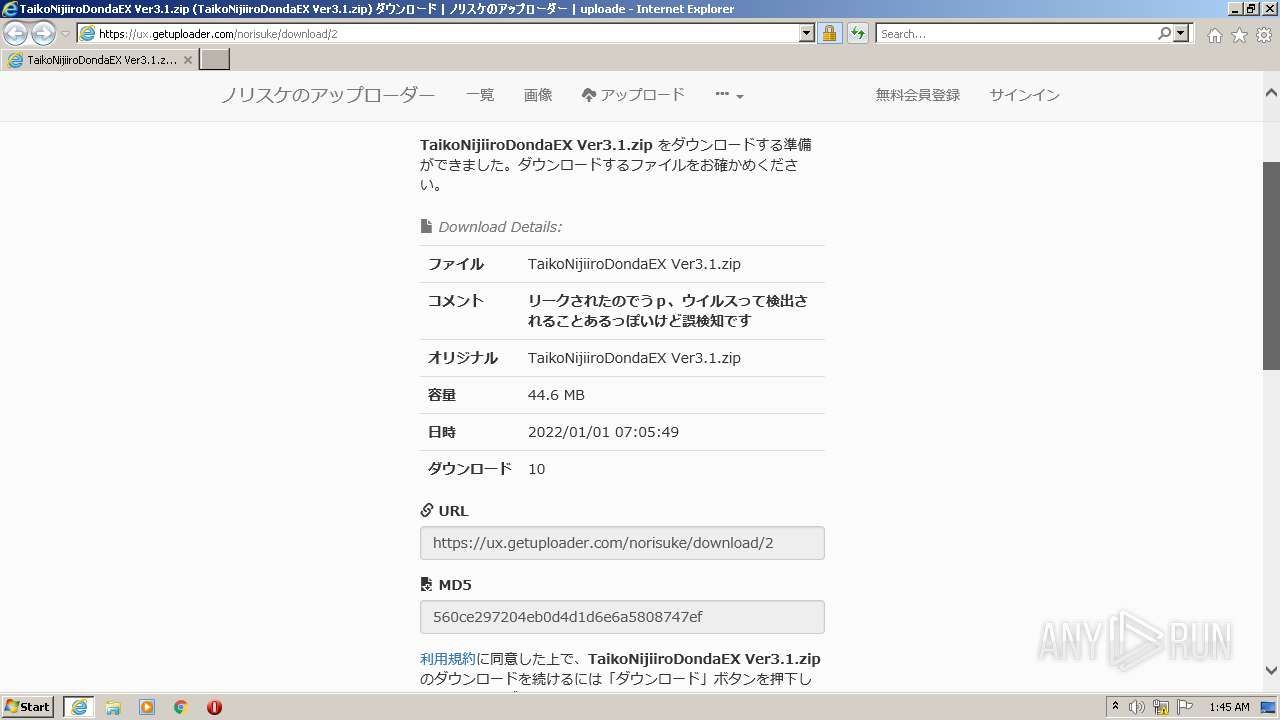Click the page scrollbar up arrow
This screenshot has width=1280, height=720.
tap(1271, 93)
